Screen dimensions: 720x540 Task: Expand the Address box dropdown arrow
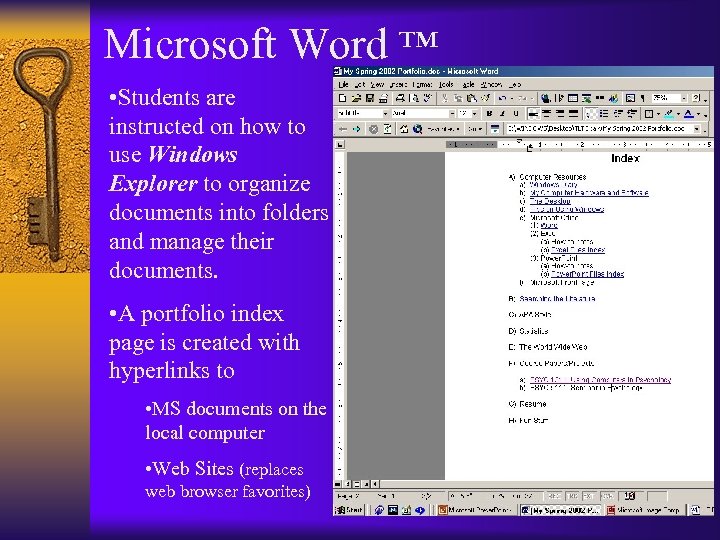pos(697,129)
